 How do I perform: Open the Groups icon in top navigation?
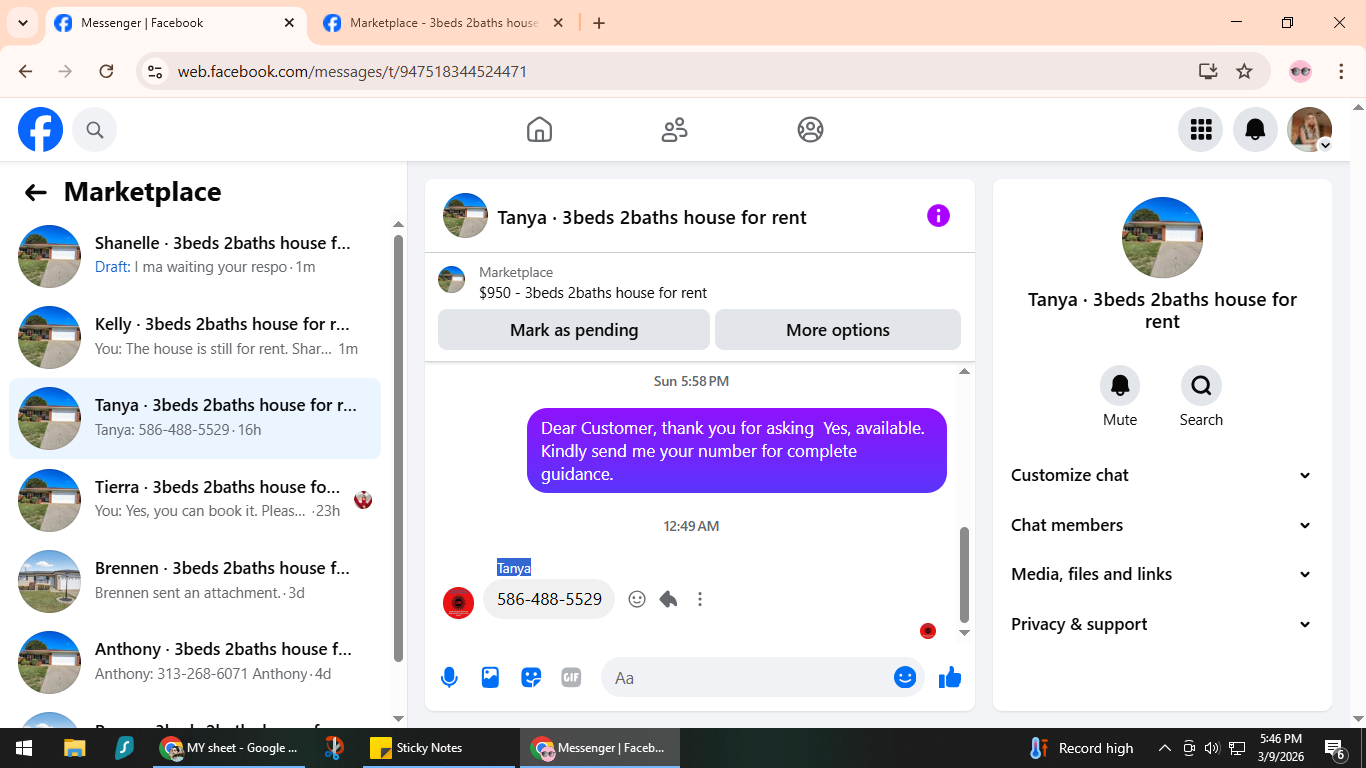[x=810, y=129]
